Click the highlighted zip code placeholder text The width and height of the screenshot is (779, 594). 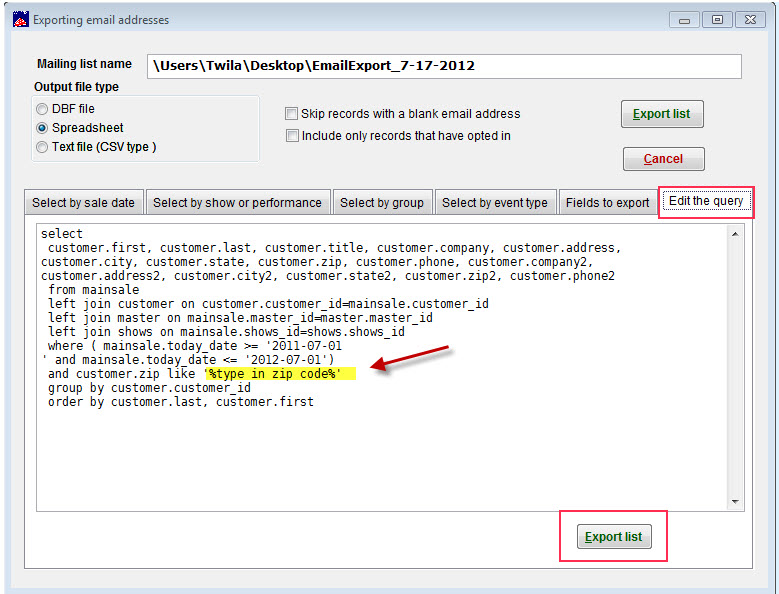pyautogui.click(x=277, y=373)
